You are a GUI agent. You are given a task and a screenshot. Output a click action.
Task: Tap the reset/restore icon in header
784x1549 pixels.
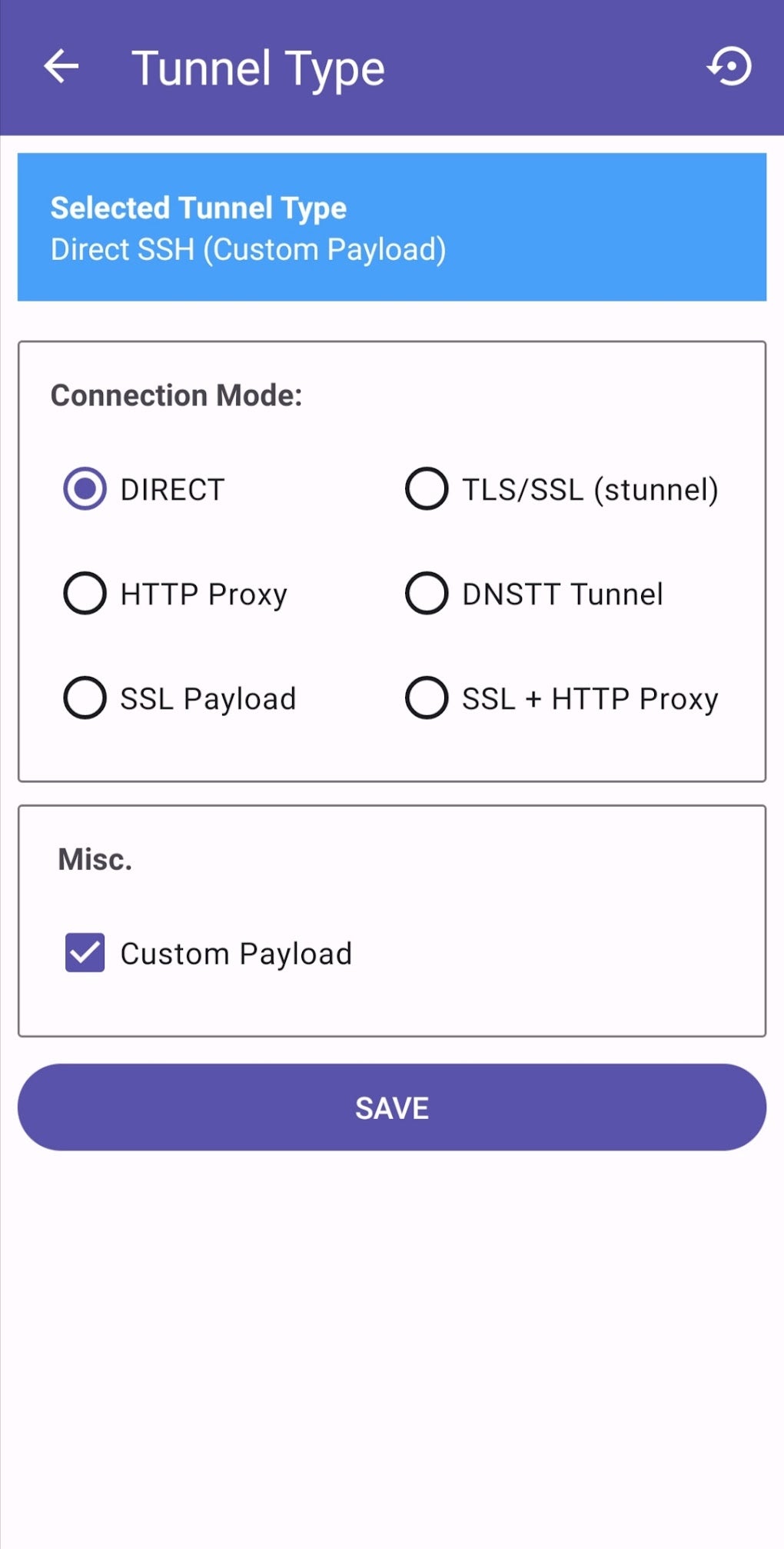point(729,67)
